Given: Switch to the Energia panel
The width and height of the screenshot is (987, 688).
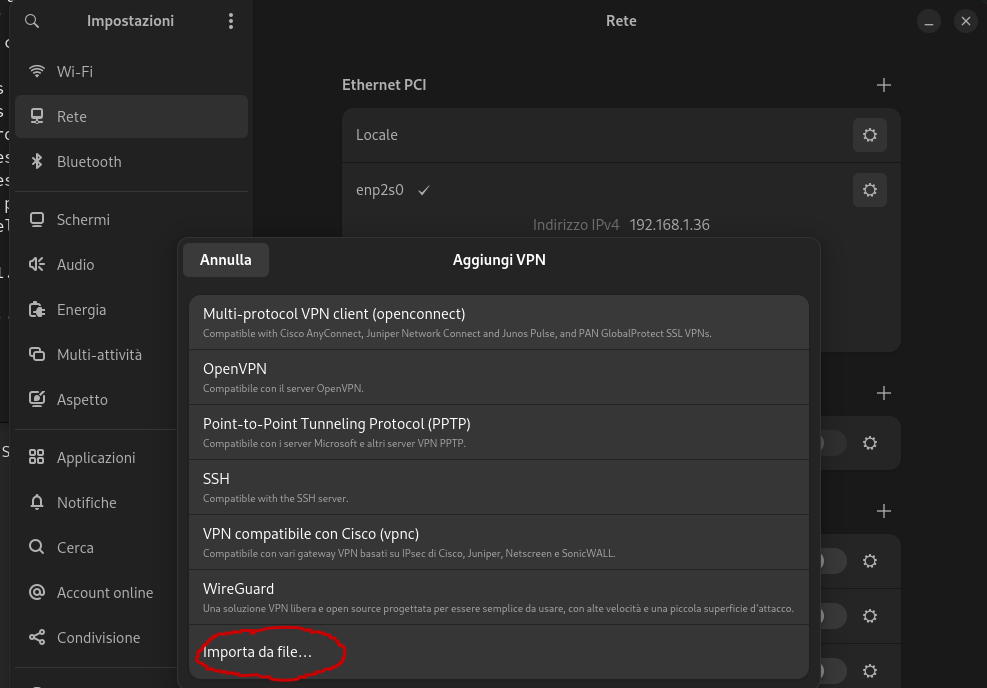Looking at the screenshot, I should [81, 310].
